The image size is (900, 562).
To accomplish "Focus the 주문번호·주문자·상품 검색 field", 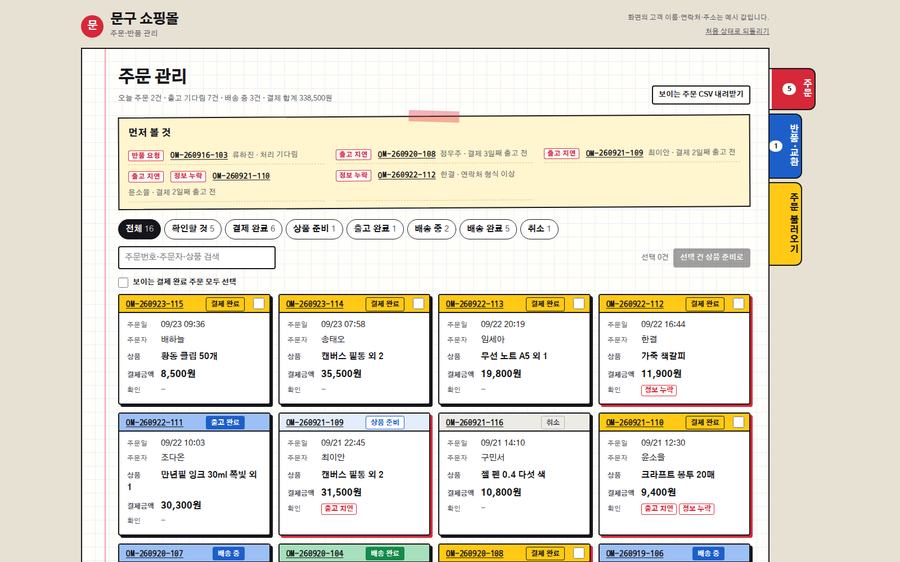I will click(x=197, y=257).
